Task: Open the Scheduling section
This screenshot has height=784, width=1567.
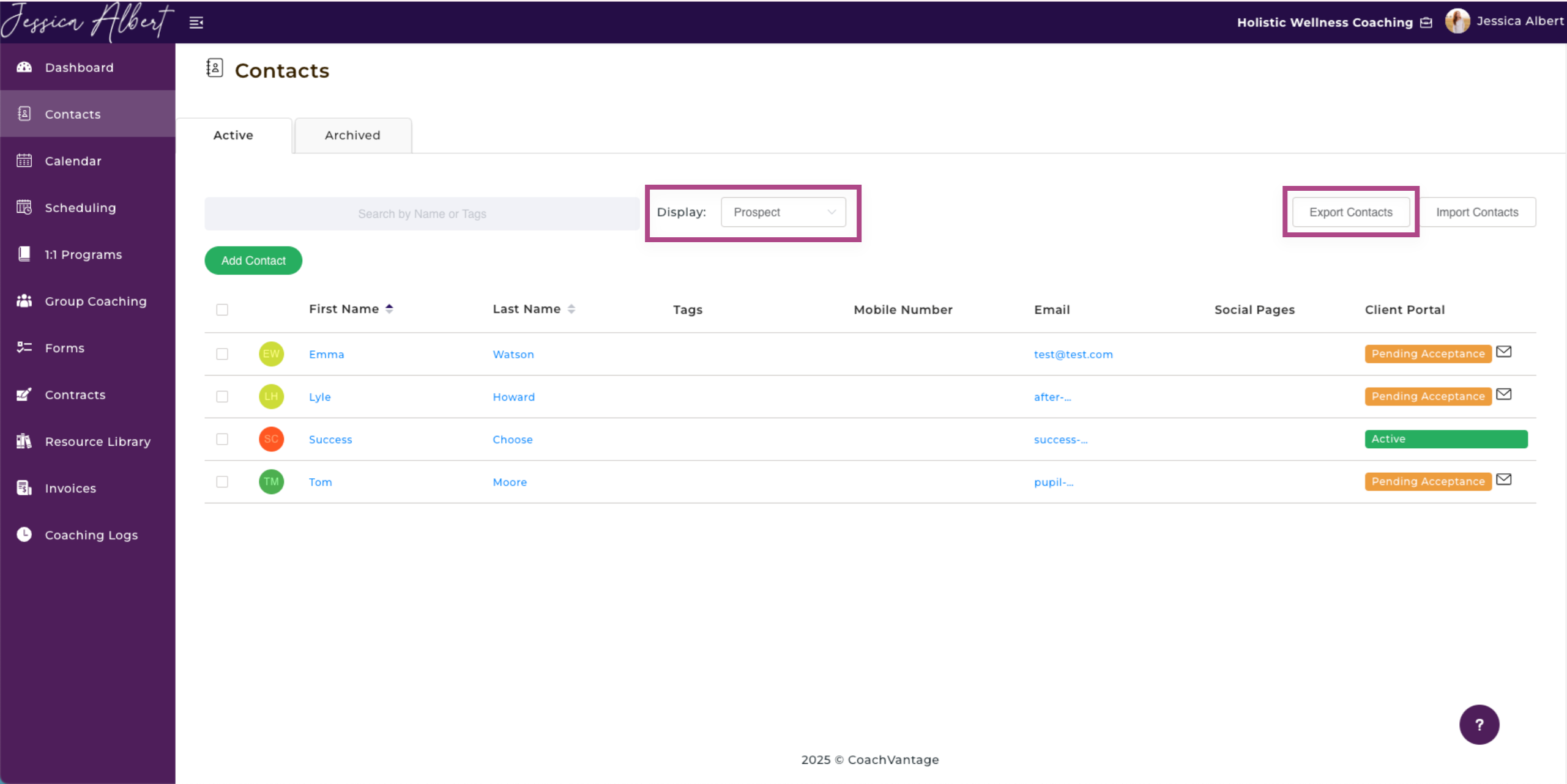Action: pos(87,207)
